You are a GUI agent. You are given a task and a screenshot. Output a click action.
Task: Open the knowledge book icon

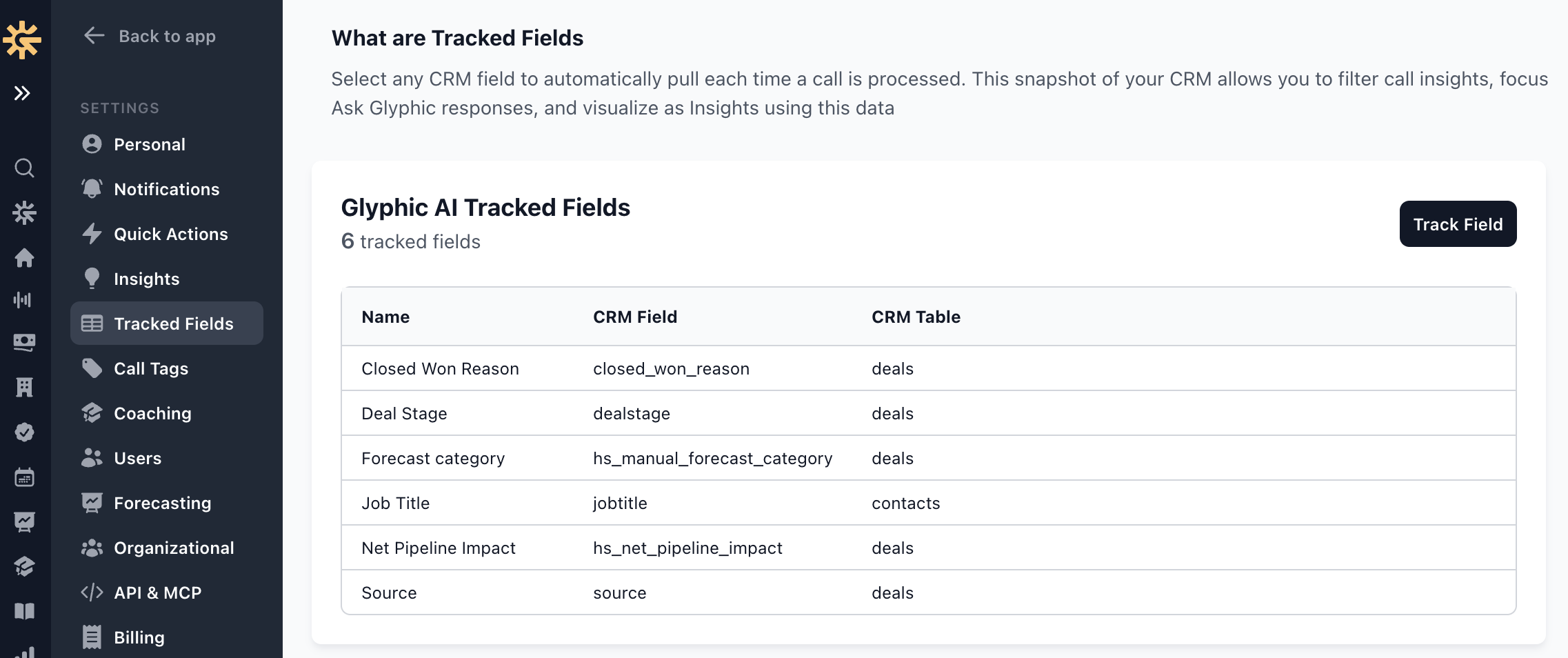pos(25,611)
